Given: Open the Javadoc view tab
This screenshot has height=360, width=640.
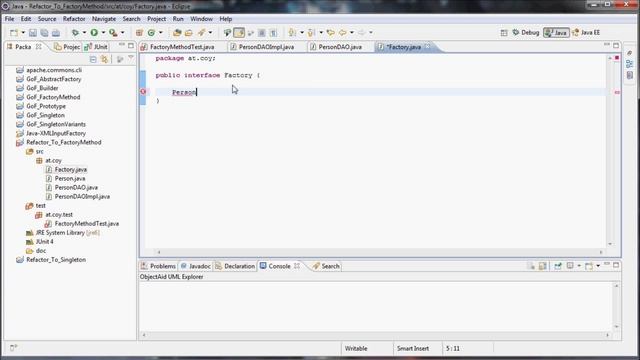Looking at the screenshot, I should pyautogui.click(x=196, y=266).
